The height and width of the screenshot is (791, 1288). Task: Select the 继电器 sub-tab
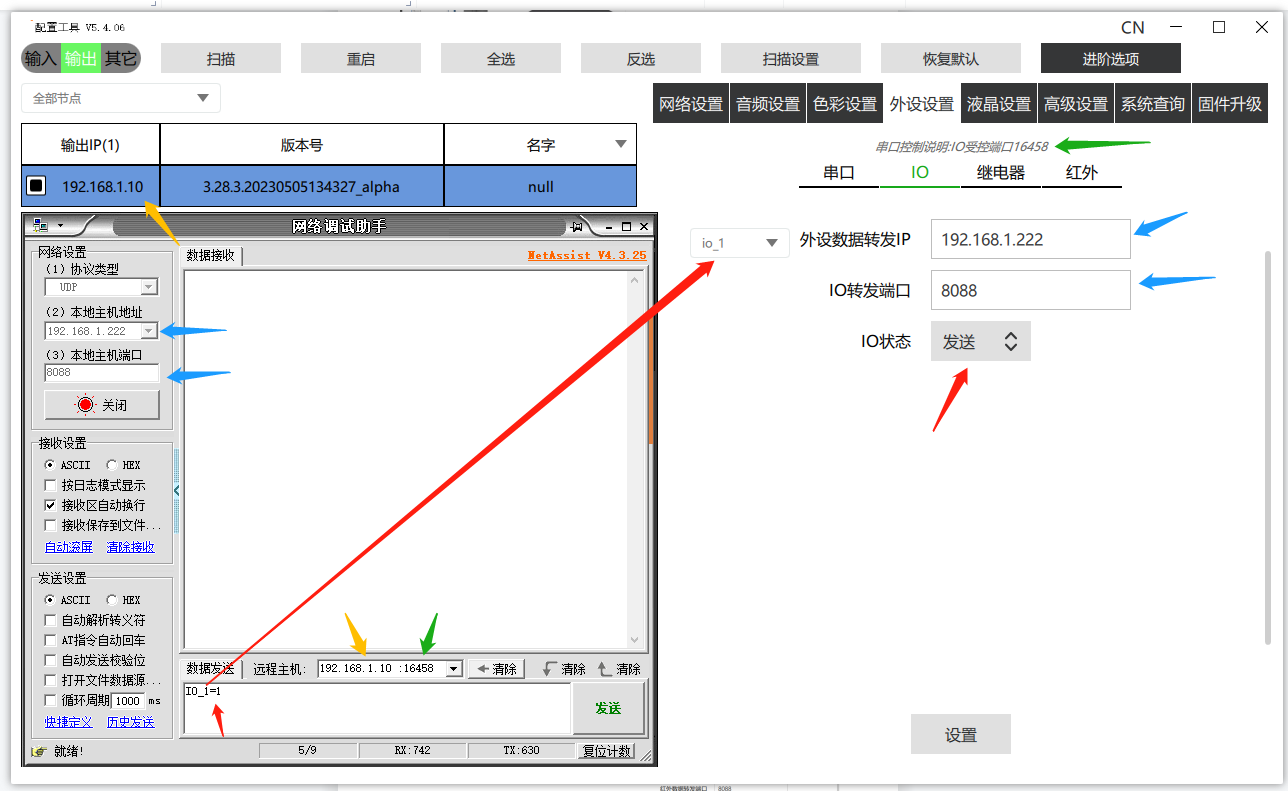coord(1000,172)
